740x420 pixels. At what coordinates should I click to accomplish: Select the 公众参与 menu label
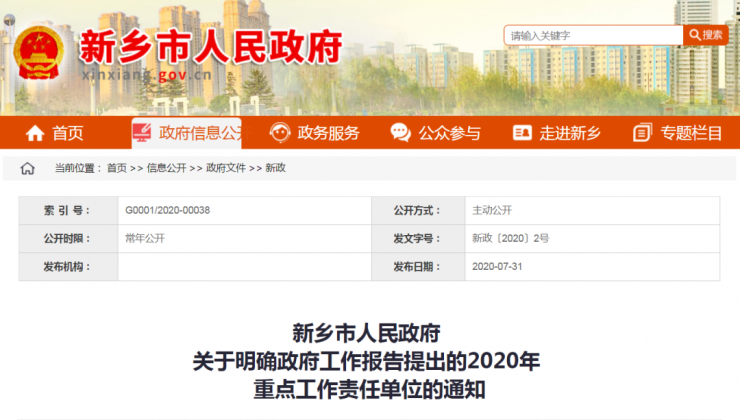click(x=449, y=133)
